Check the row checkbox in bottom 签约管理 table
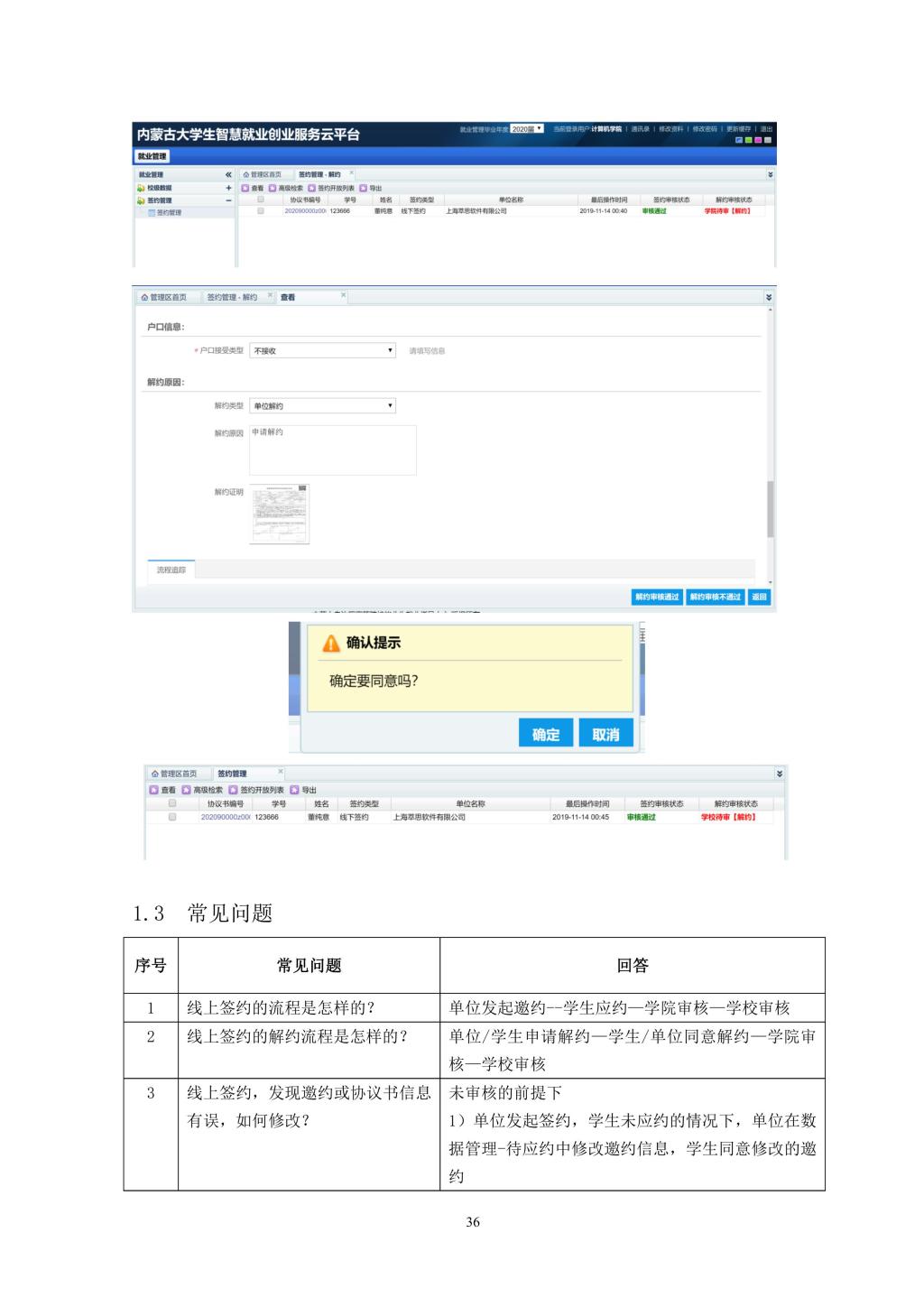Screen dimensions: 924x1307 172,817
